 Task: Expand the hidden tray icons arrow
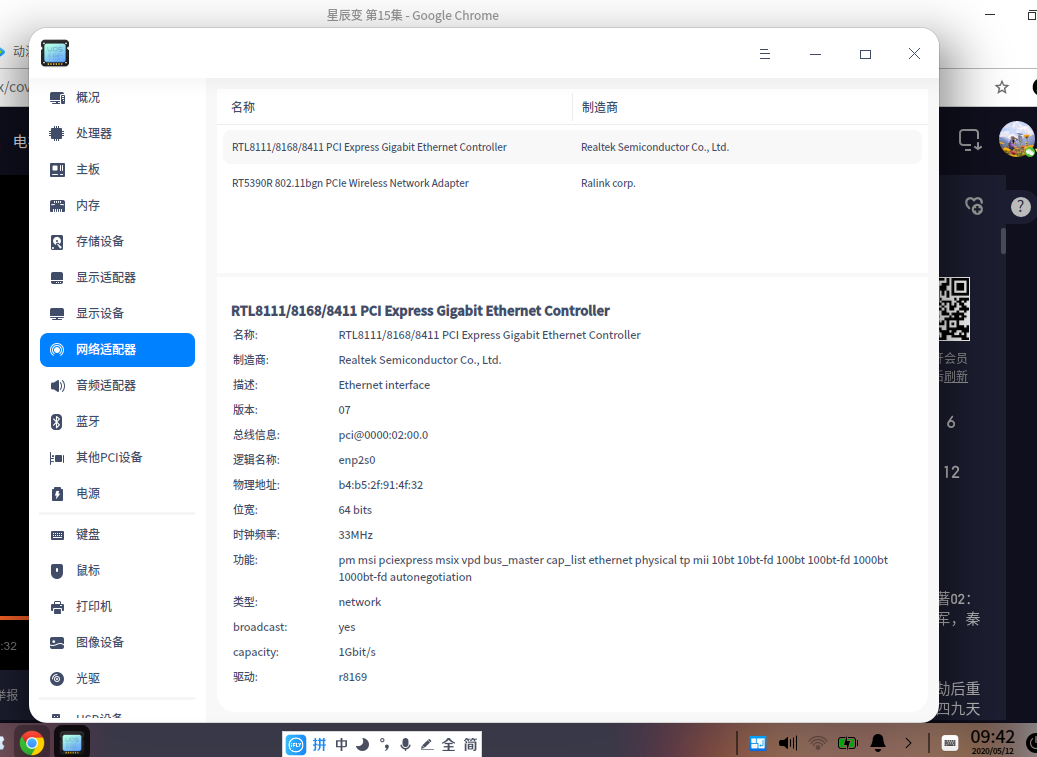[x=908, y=743]
